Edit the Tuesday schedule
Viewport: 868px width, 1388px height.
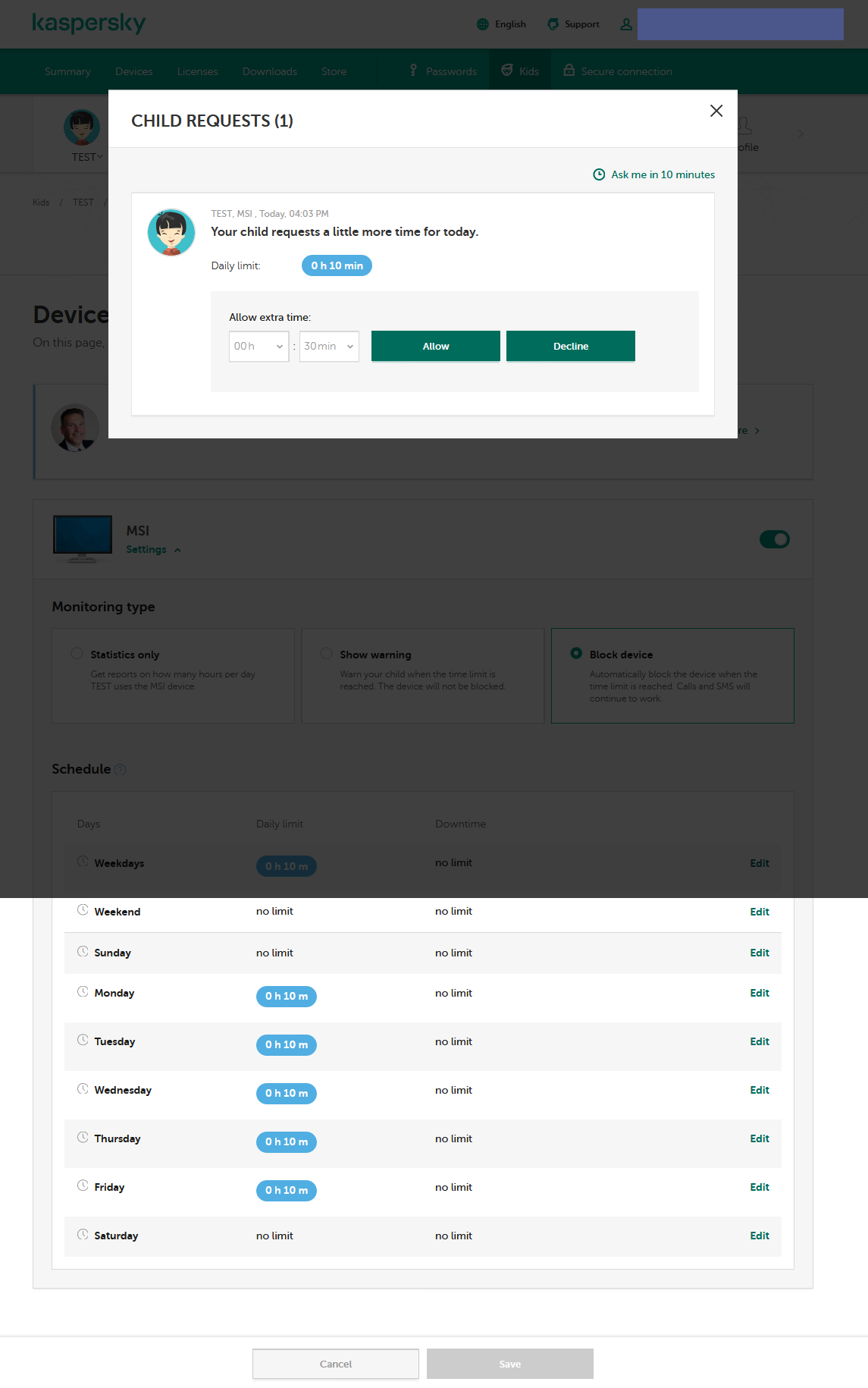tap(760, 1041)
